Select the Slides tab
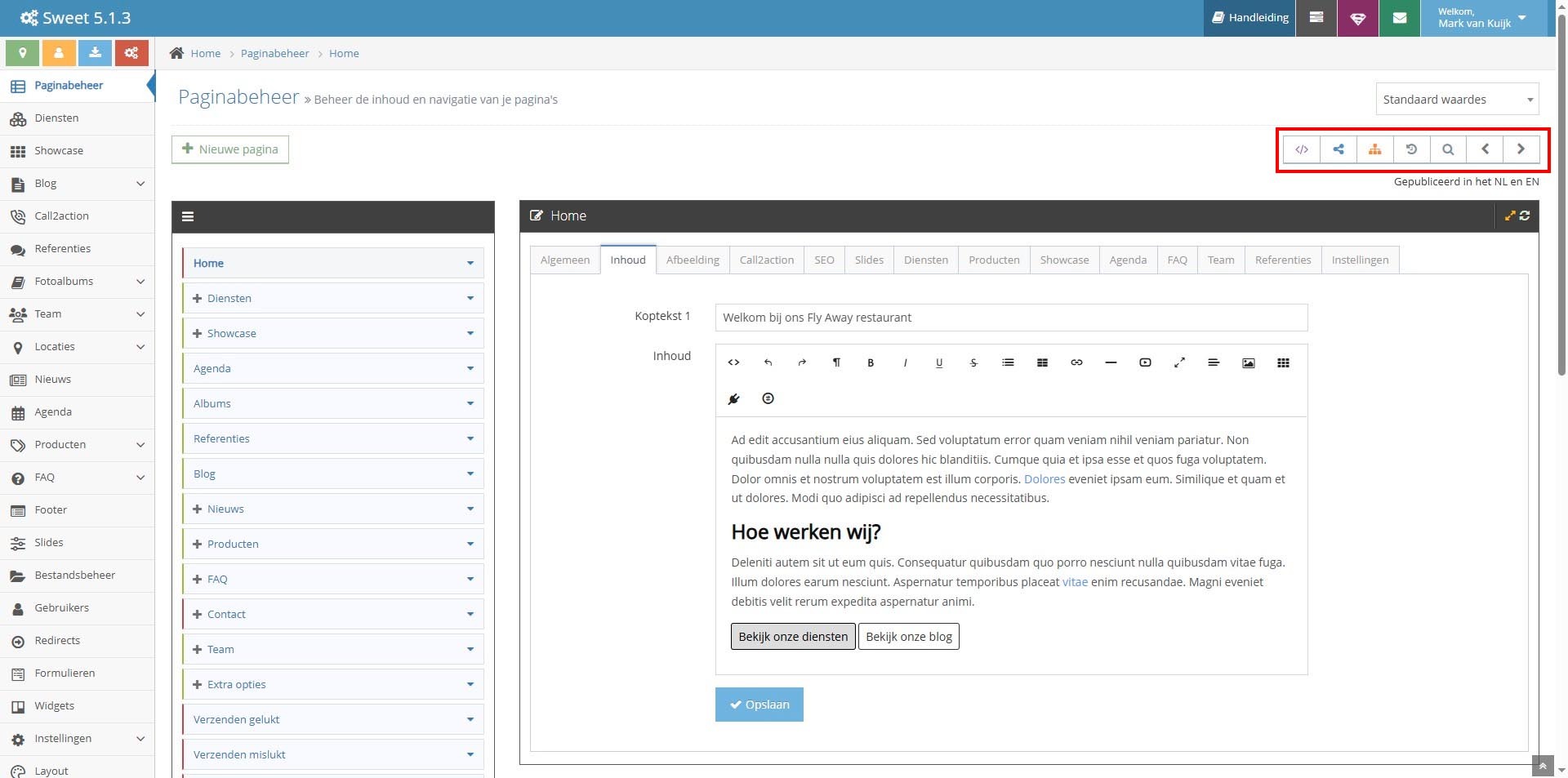The height and width of the screenshot is (778, 1568). [x=869, y=260]
